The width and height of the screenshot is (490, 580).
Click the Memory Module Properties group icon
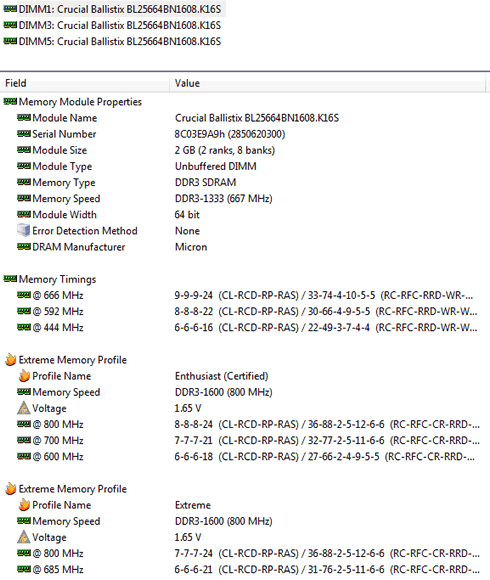point(10,101)
